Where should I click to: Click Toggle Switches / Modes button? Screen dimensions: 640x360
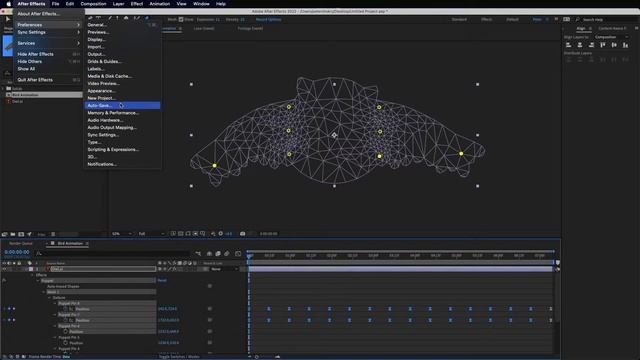pos(179,357)
